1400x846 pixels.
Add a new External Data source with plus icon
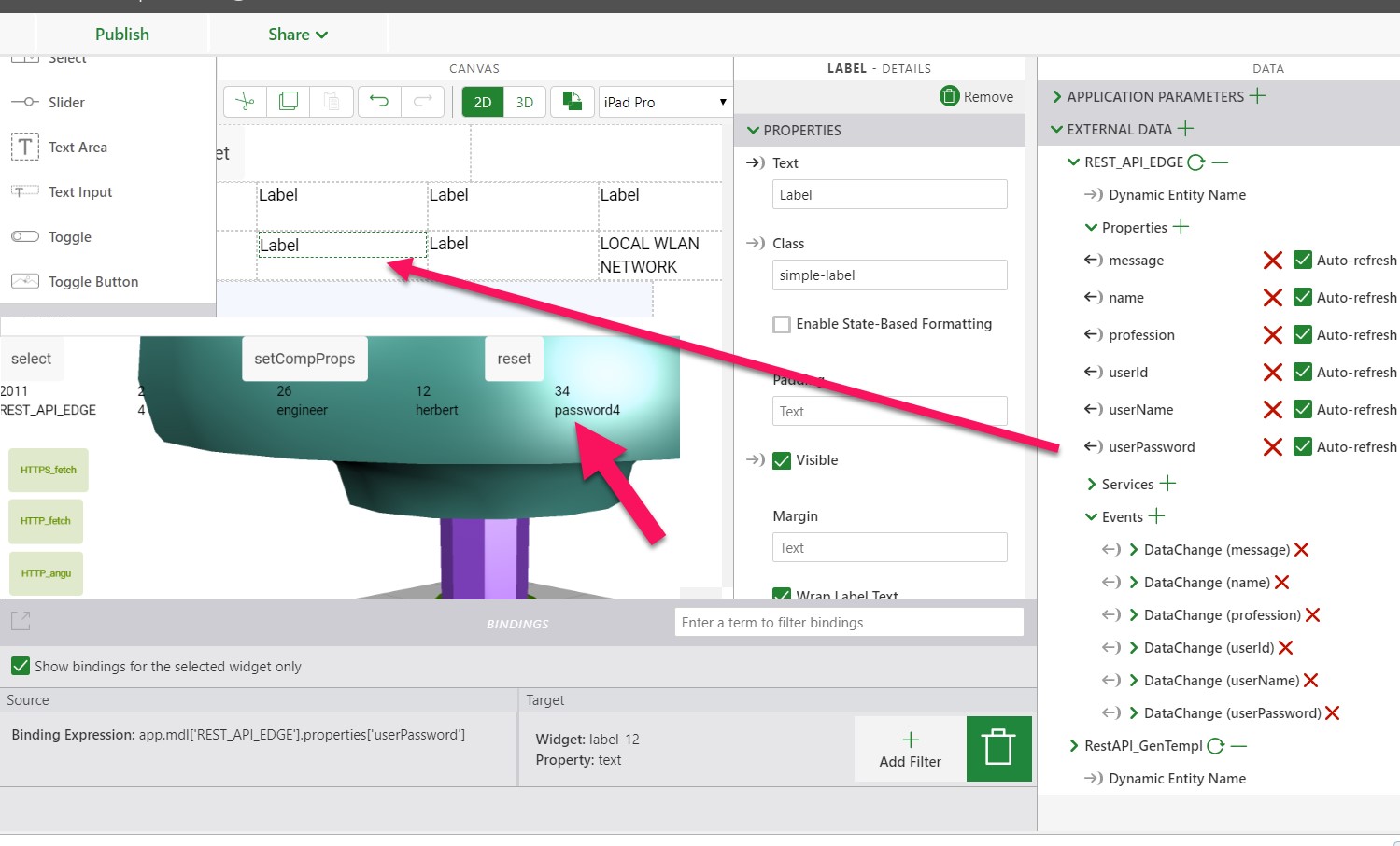pos(1185,129)
